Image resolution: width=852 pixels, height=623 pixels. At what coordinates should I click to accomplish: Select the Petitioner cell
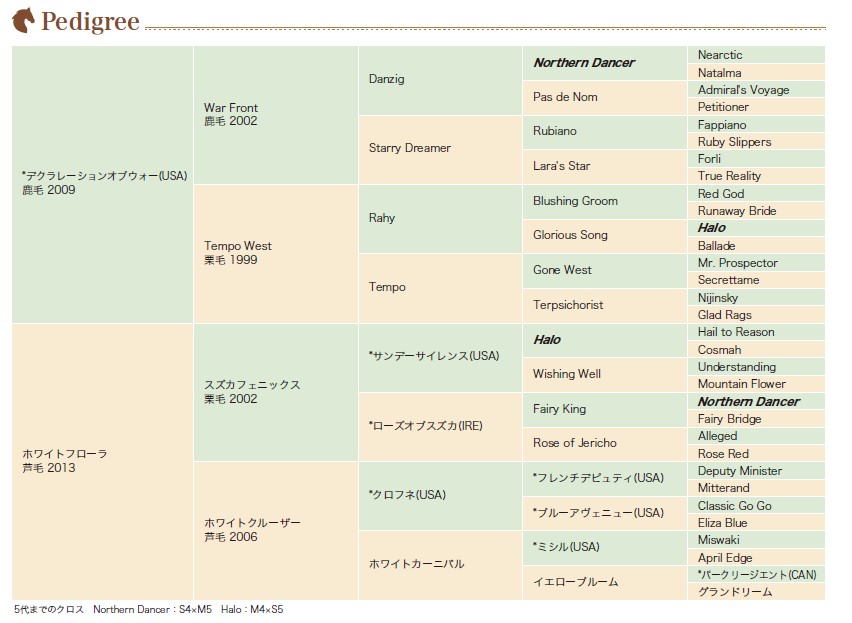[x=756, y=107]
